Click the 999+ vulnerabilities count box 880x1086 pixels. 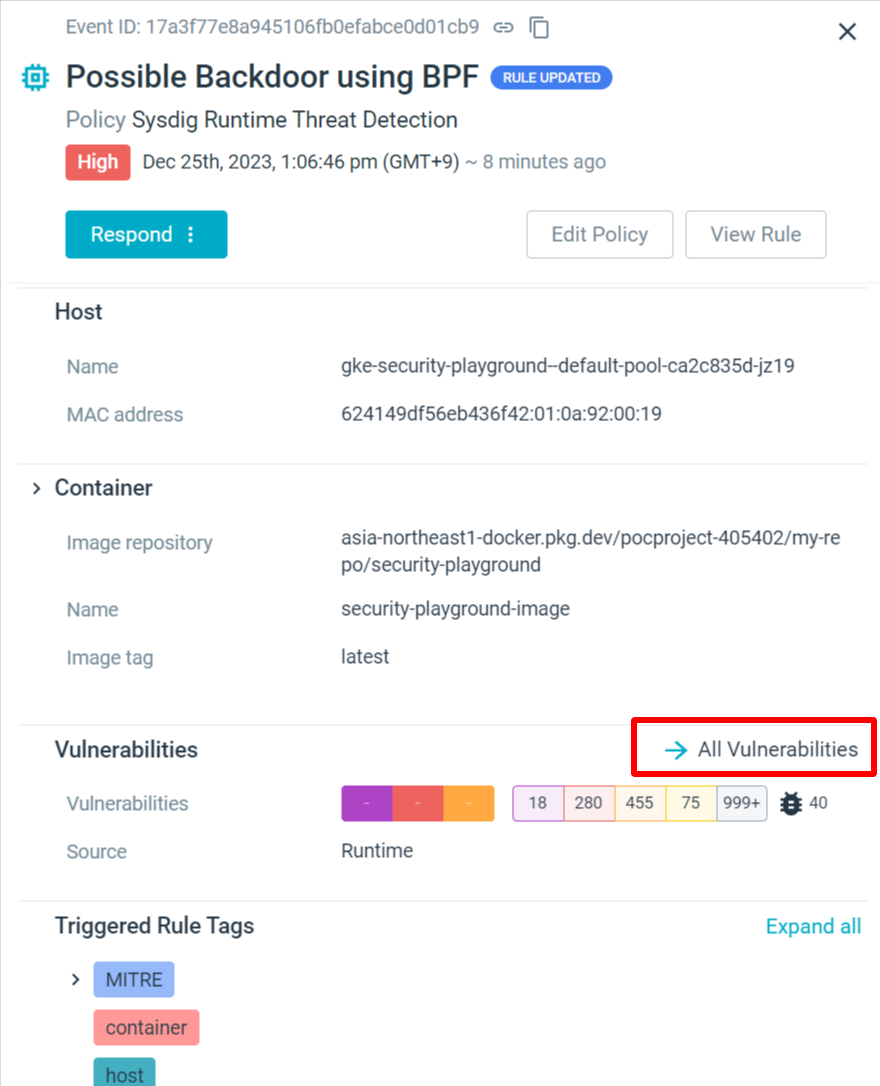(x=741, y=804)
